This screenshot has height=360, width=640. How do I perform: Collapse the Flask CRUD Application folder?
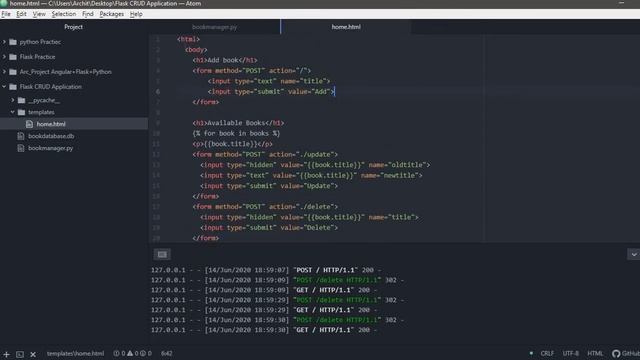click(x=4, y=87)
